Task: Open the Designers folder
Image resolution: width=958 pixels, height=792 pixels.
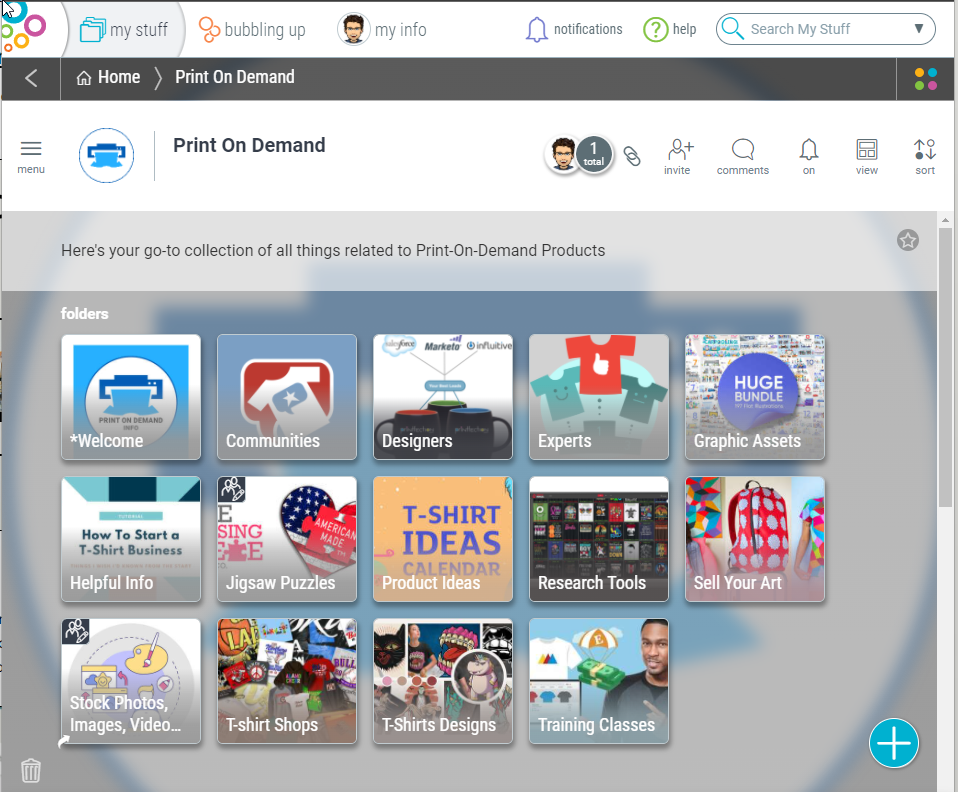Action: coord(443,397)
